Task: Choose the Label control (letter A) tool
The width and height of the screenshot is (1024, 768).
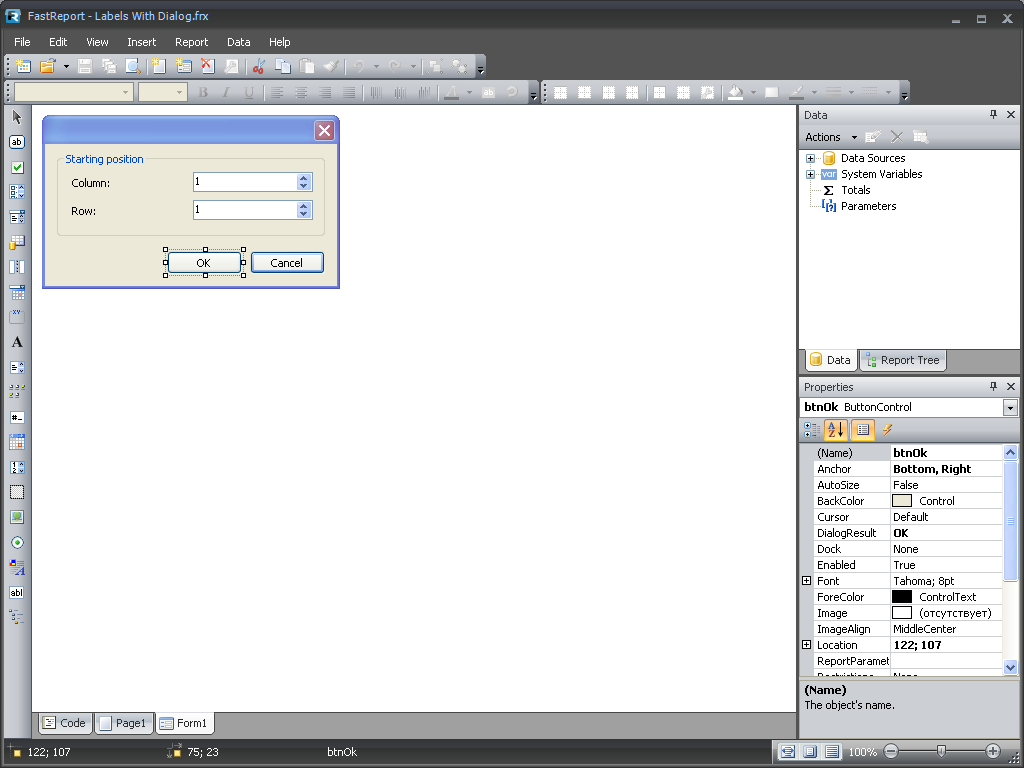Action: [17, 342]
